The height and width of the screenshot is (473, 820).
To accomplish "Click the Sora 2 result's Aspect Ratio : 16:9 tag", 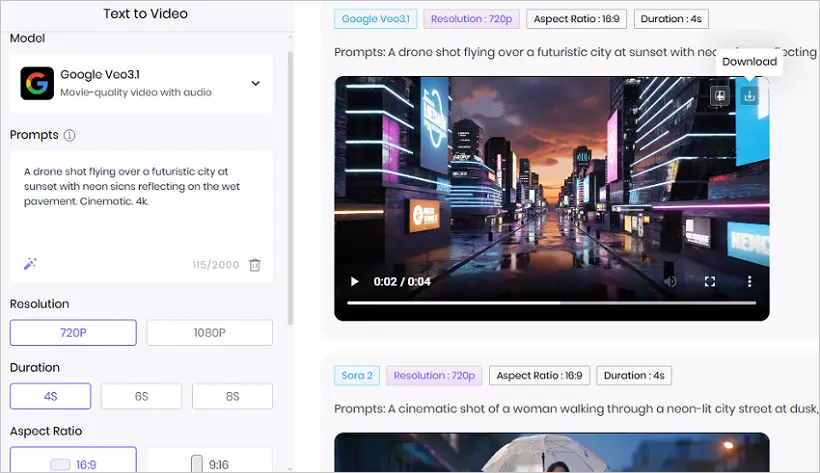I will pos(539,376).
